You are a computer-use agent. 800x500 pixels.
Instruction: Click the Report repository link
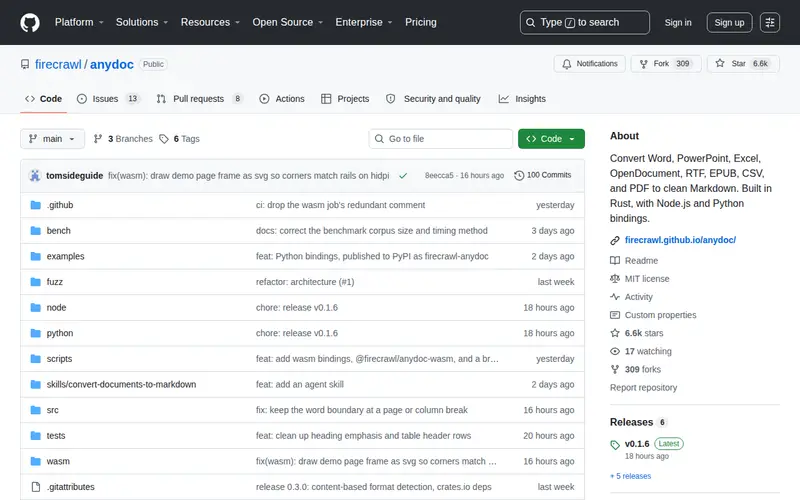pos(643,388)
